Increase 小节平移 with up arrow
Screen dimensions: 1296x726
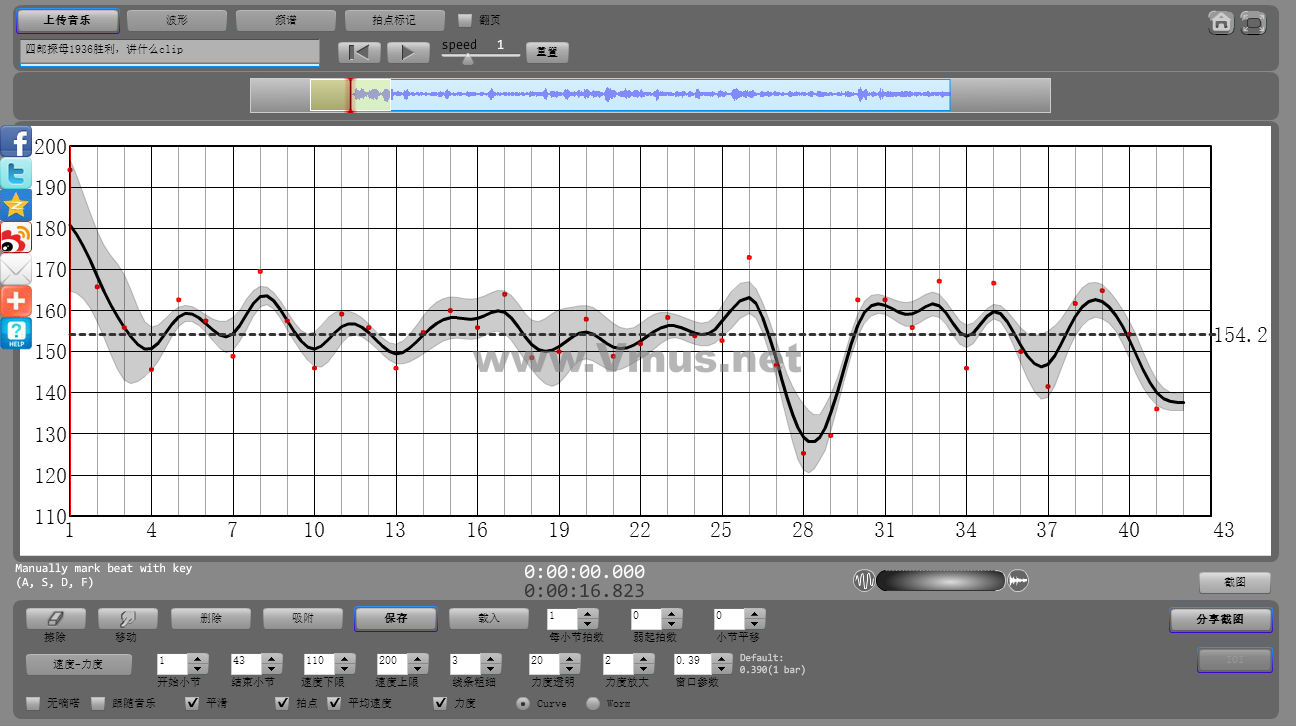coord(756,614)
